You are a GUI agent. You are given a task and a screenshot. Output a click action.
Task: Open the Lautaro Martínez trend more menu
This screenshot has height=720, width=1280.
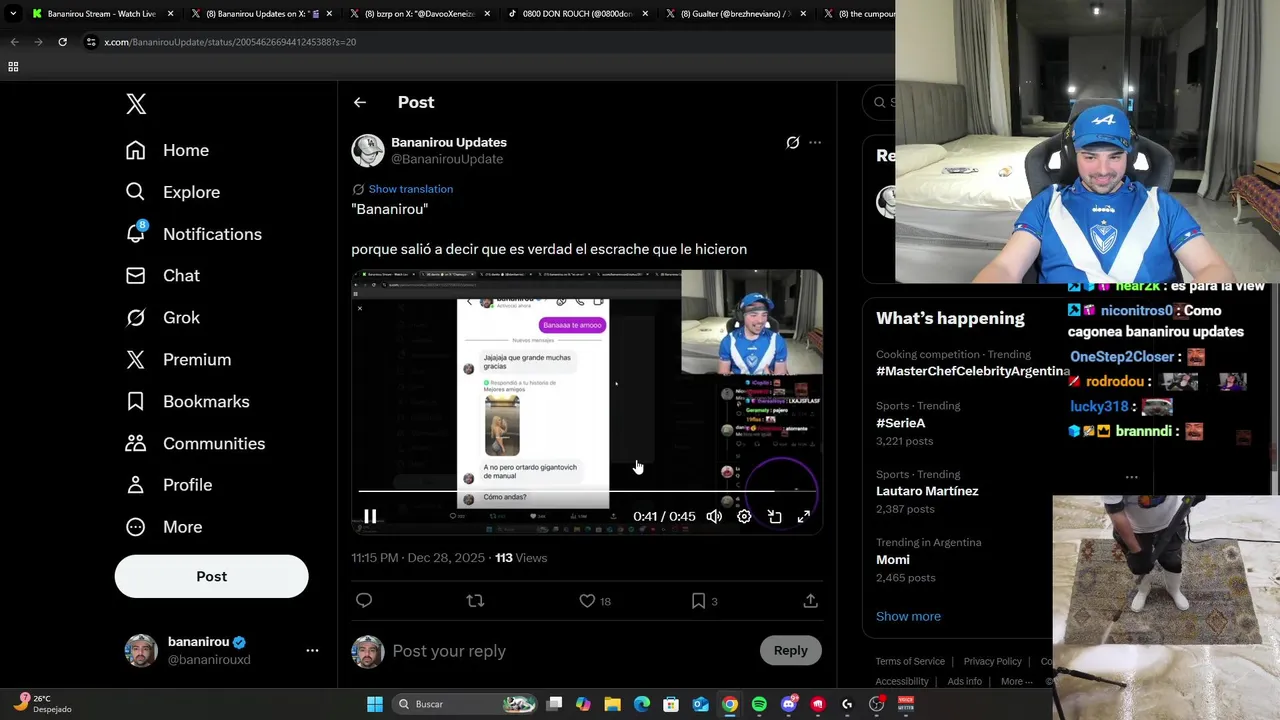(x=1131, y=477)
